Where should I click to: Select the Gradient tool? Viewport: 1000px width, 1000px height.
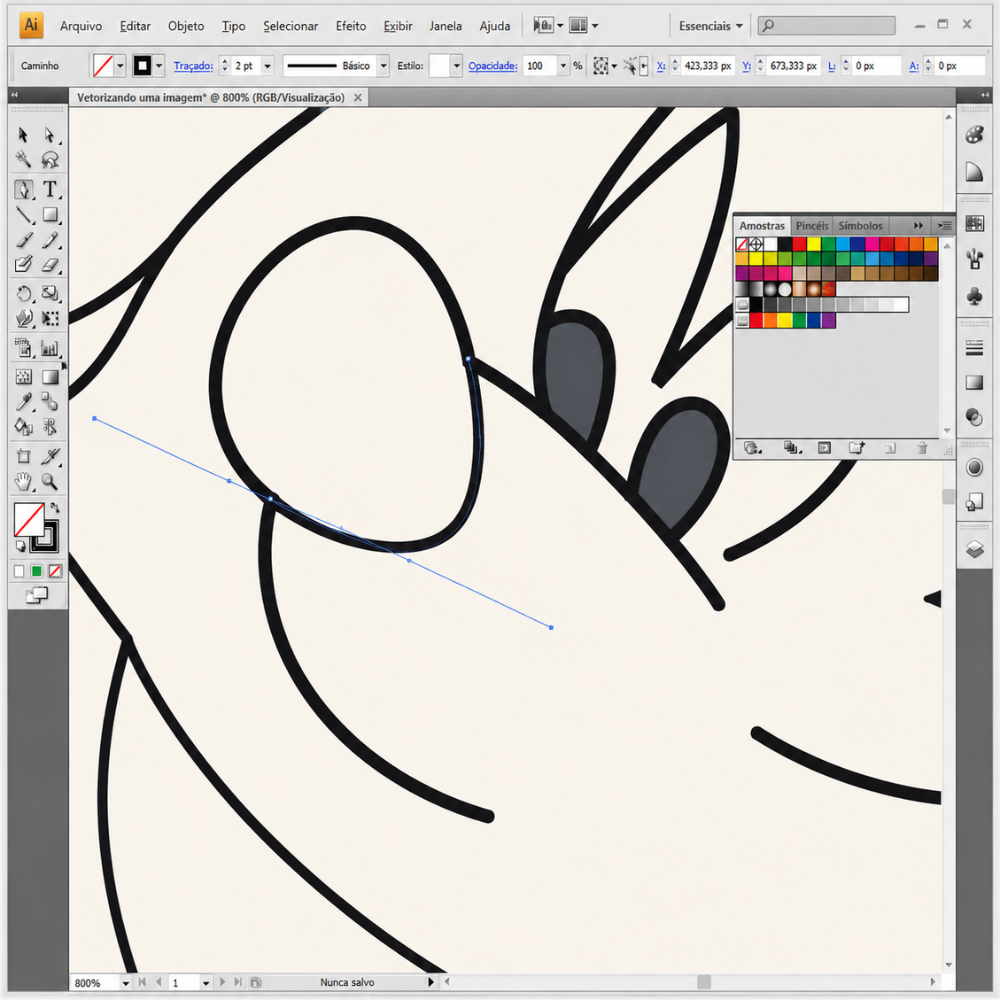(50, 377)
